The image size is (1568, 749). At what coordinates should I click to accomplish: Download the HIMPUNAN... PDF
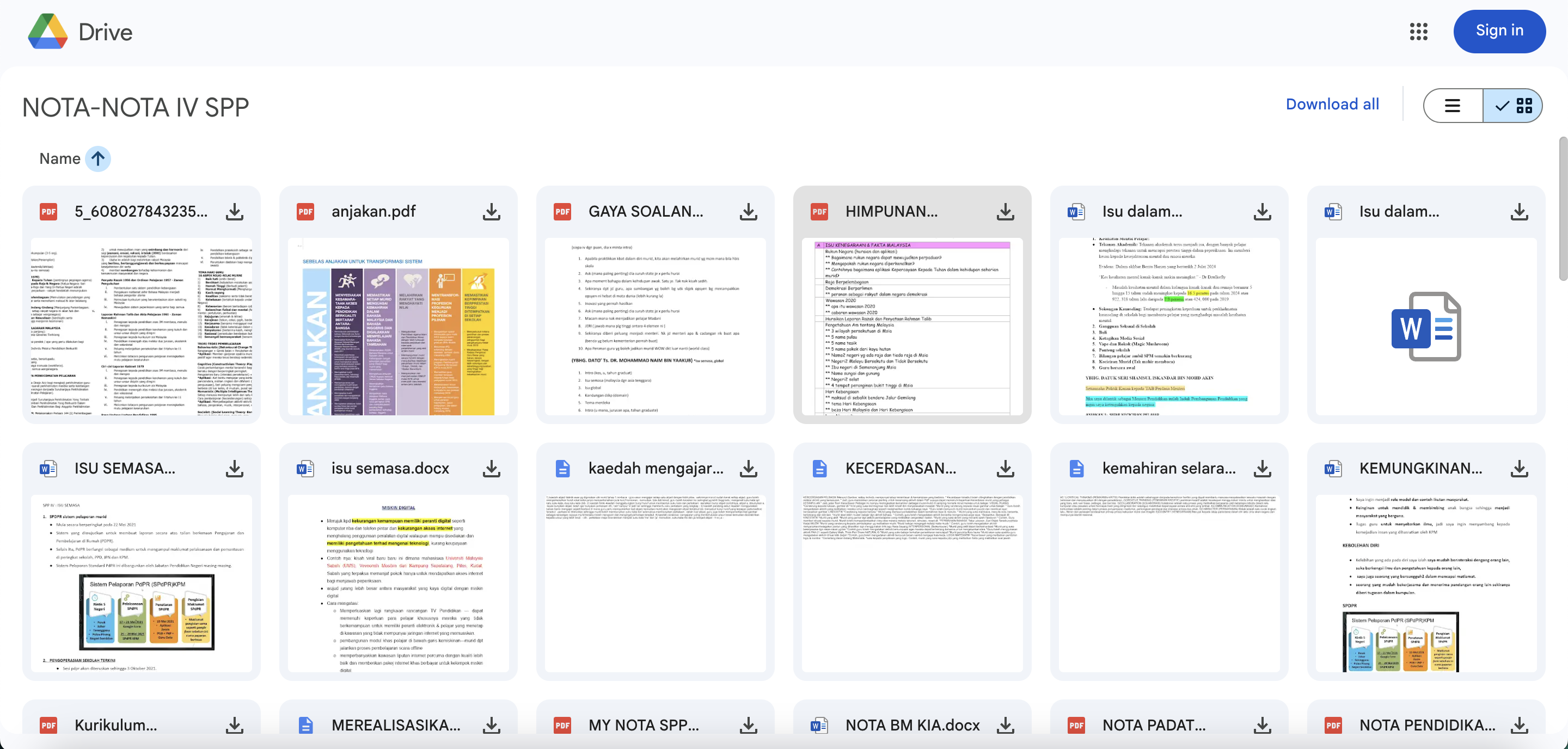(x=1005, y=212)
